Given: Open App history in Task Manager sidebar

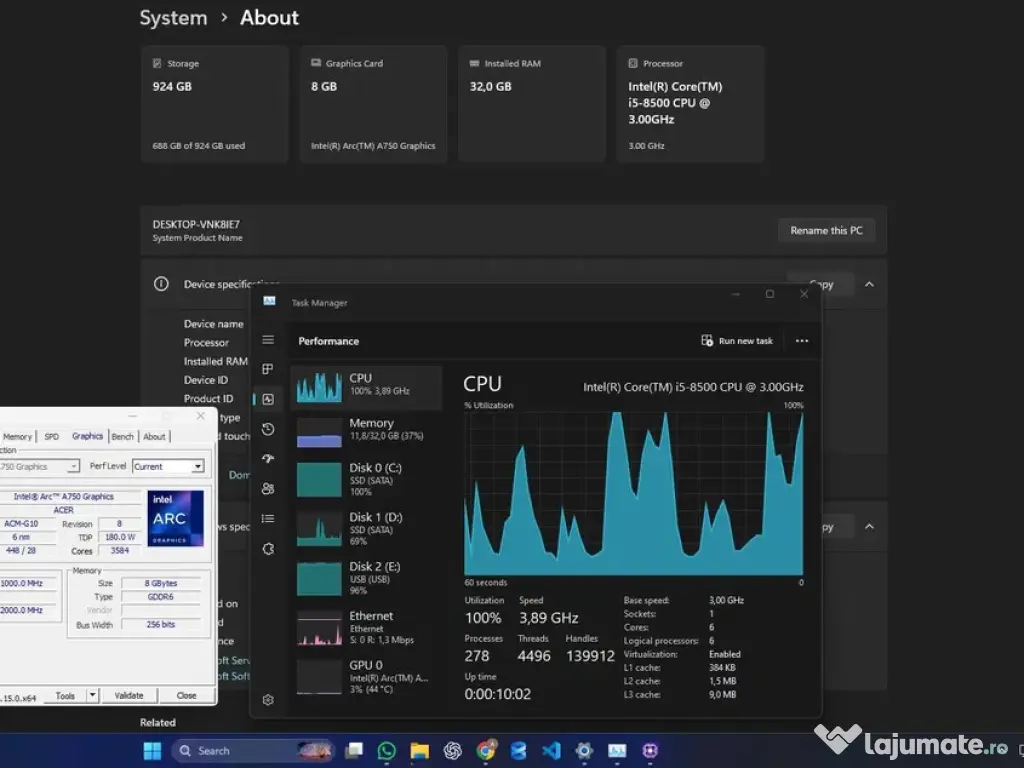Looking at the screenshot, I should pos(268,429).
